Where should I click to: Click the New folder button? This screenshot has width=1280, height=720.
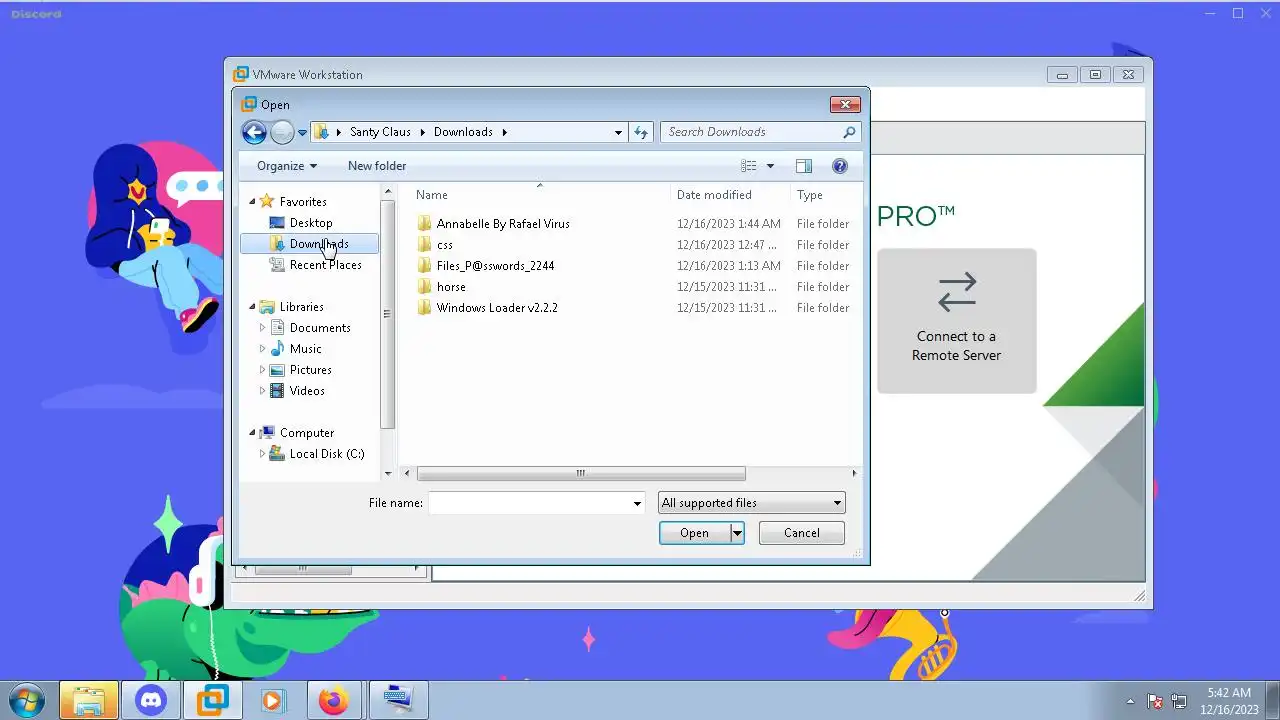tap(377, 166)
